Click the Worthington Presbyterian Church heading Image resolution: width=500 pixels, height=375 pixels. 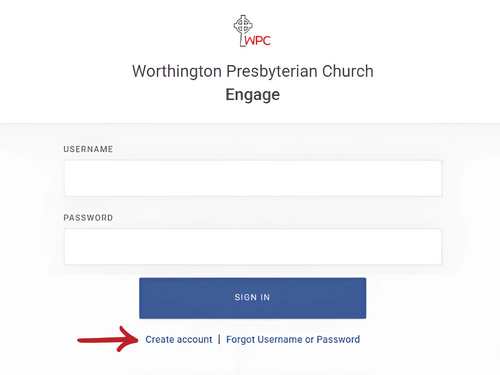click(x=253, y=71)
